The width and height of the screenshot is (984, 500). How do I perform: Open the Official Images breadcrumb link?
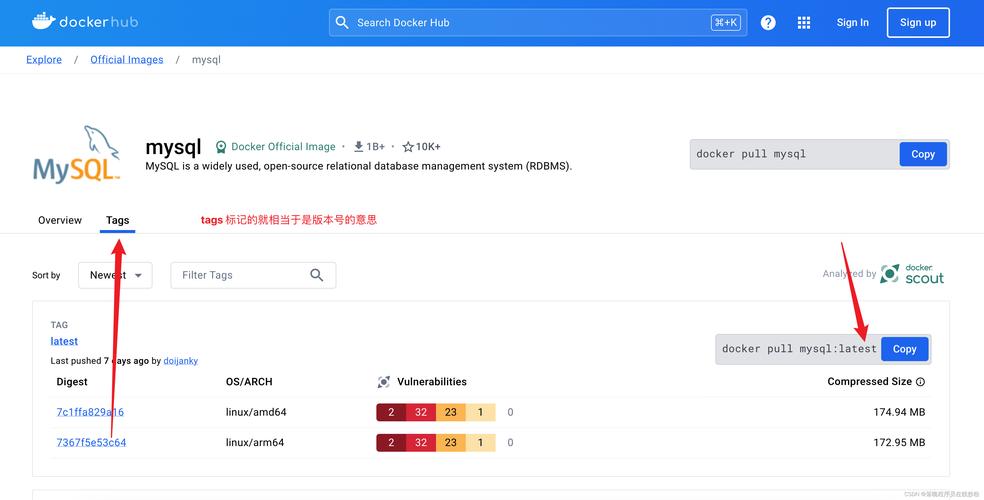coord(127,60)
